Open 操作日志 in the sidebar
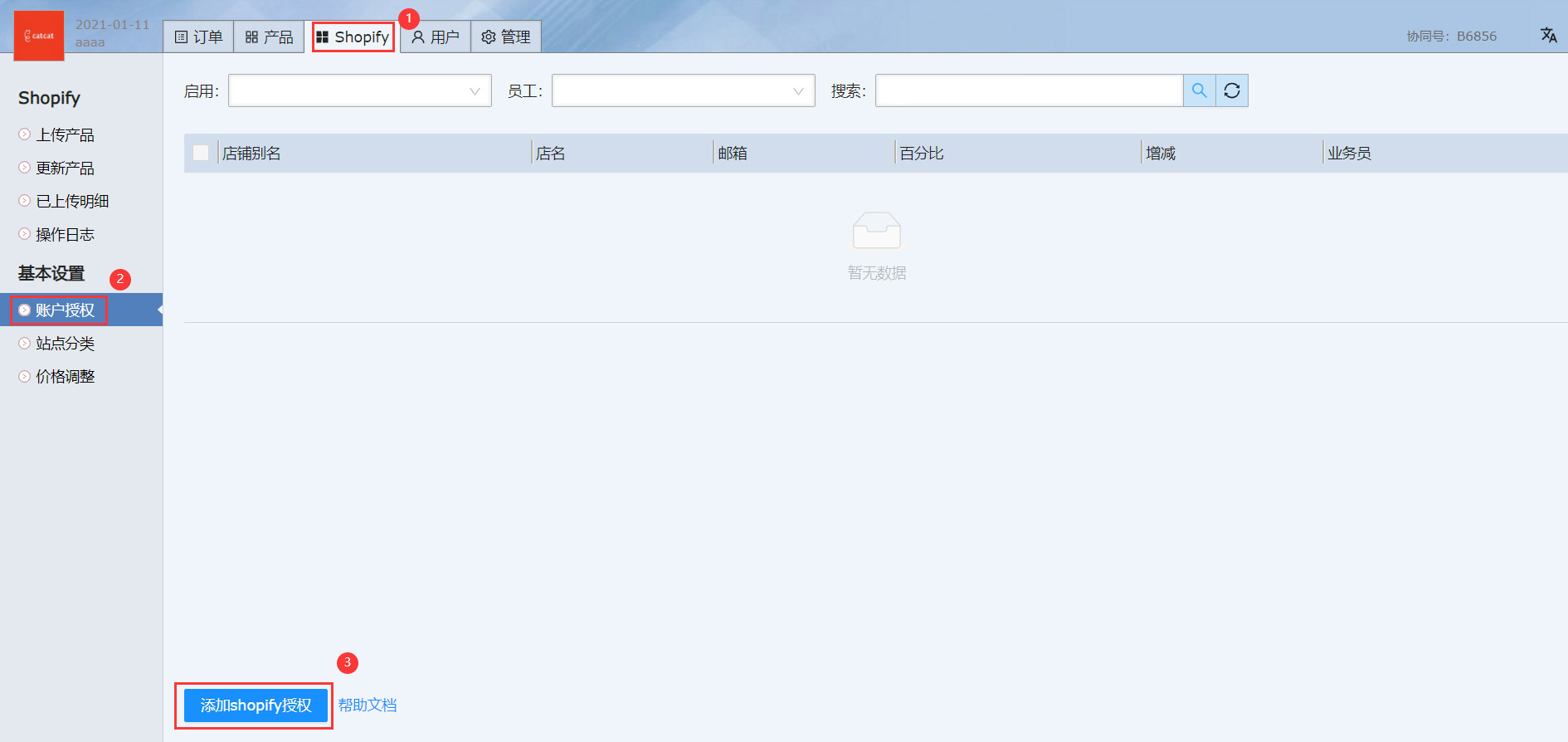 coord(65,234)
